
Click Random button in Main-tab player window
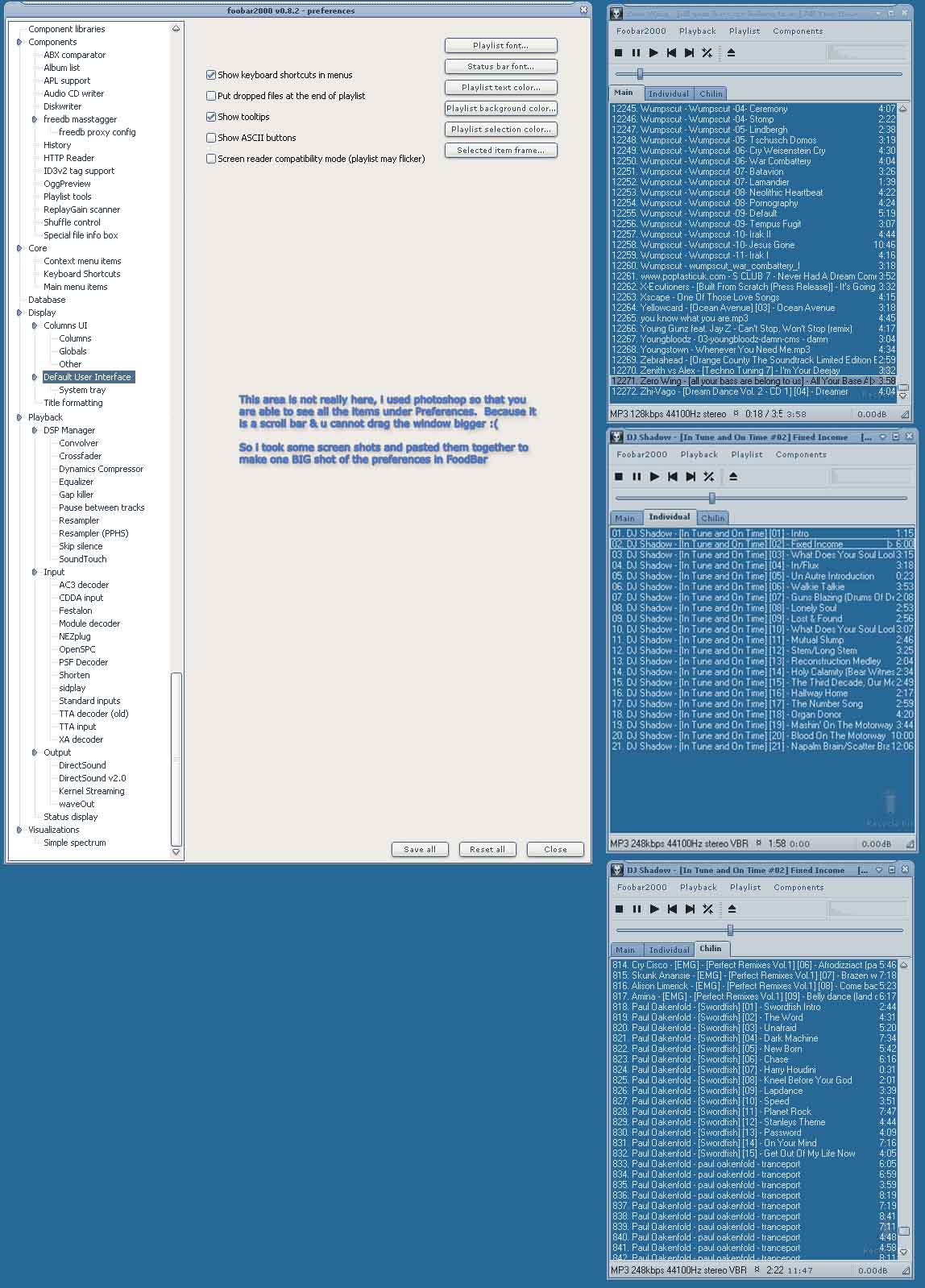click(x=707, y=53)
